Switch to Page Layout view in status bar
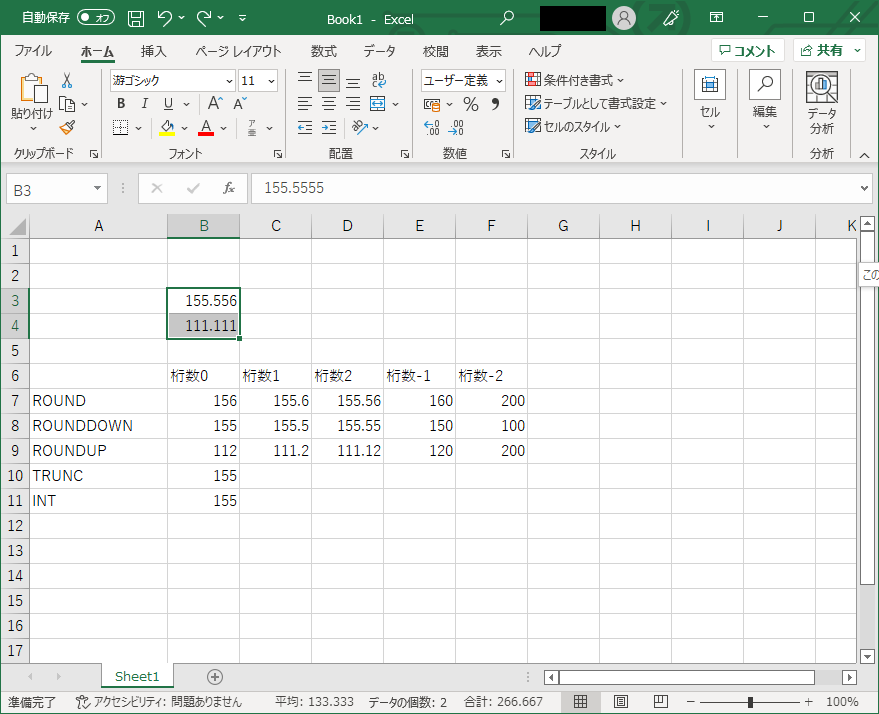The image size is (879, 714). (621, 702)
